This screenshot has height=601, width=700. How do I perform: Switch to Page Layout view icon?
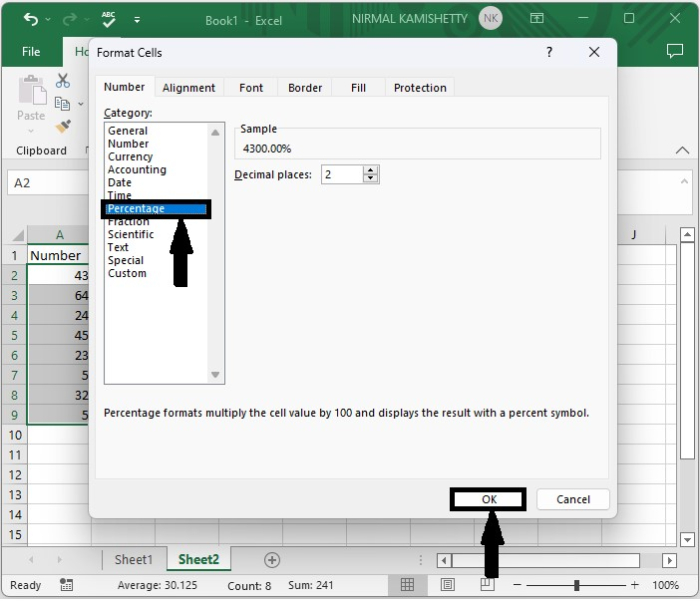point(447,584)
